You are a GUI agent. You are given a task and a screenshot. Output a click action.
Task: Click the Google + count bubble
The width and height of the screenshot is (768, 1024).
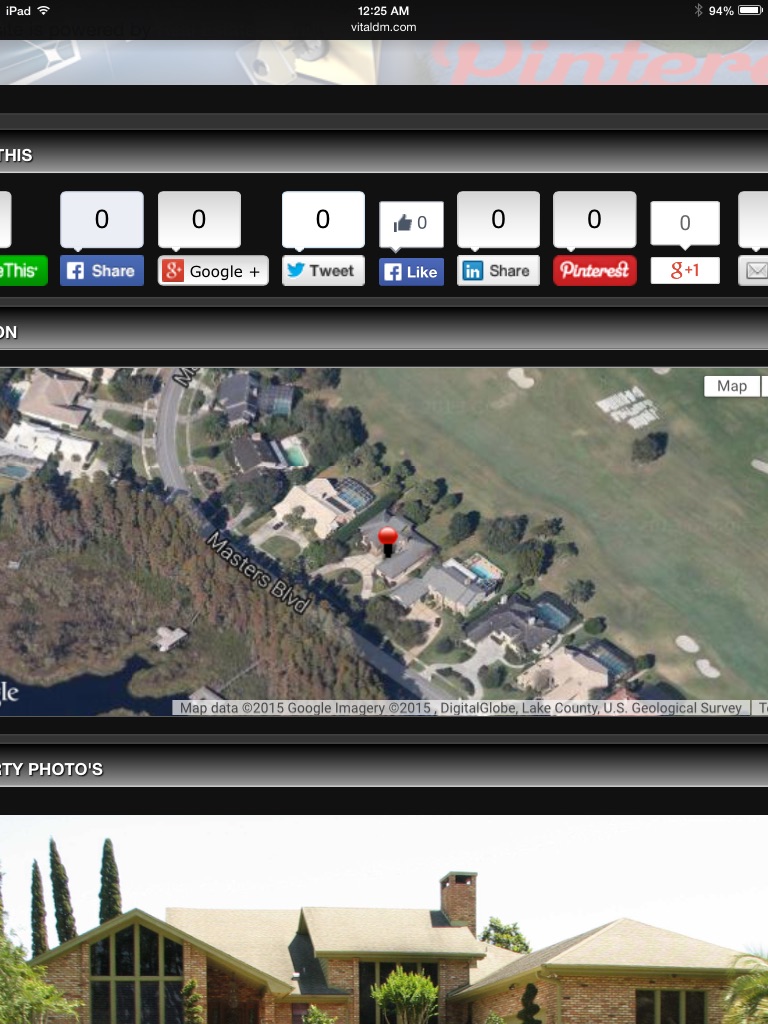(x=199, y=219)
